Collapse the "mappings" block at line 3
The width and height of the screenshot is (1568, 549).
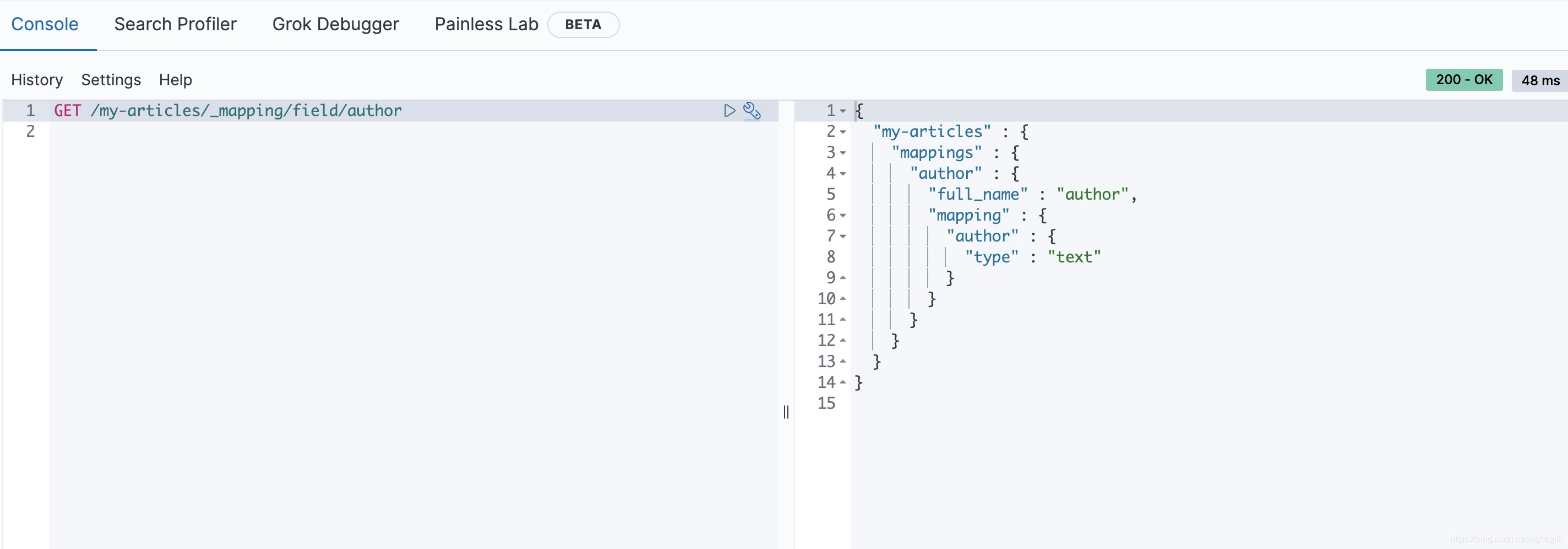(x=843, y=153)
